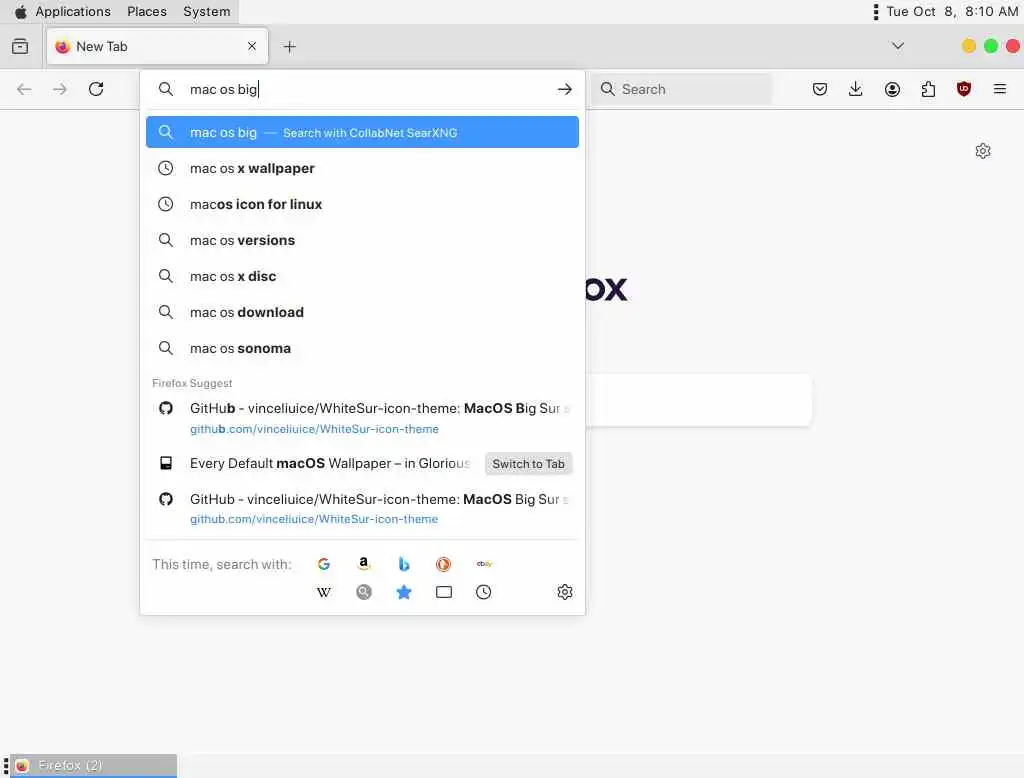The width and height of the screenshot is (1024, 778).
Task: Click the Tue Oct 8 clock
Action: (x=952, y=11)
